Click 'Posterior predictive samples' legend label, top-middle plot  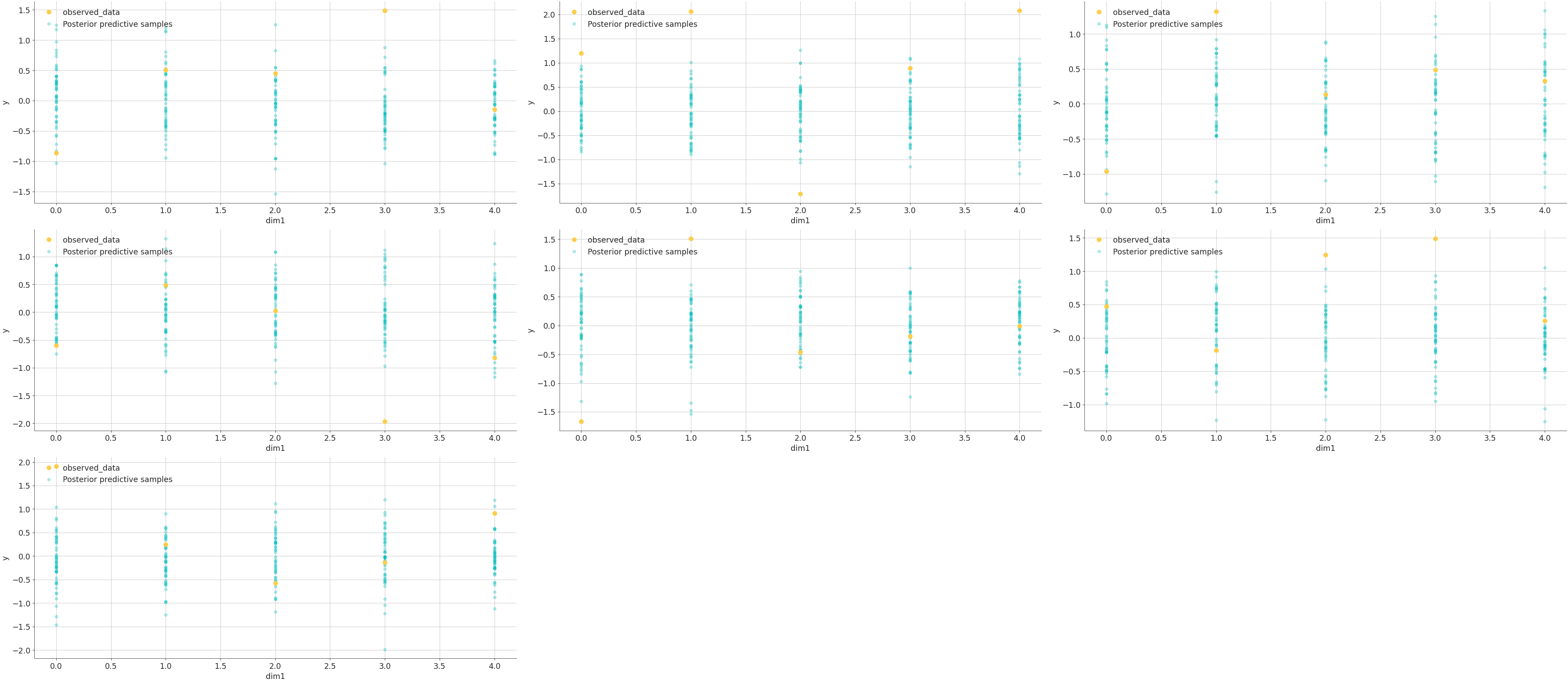pyautogui.click(x=642, y=24)
